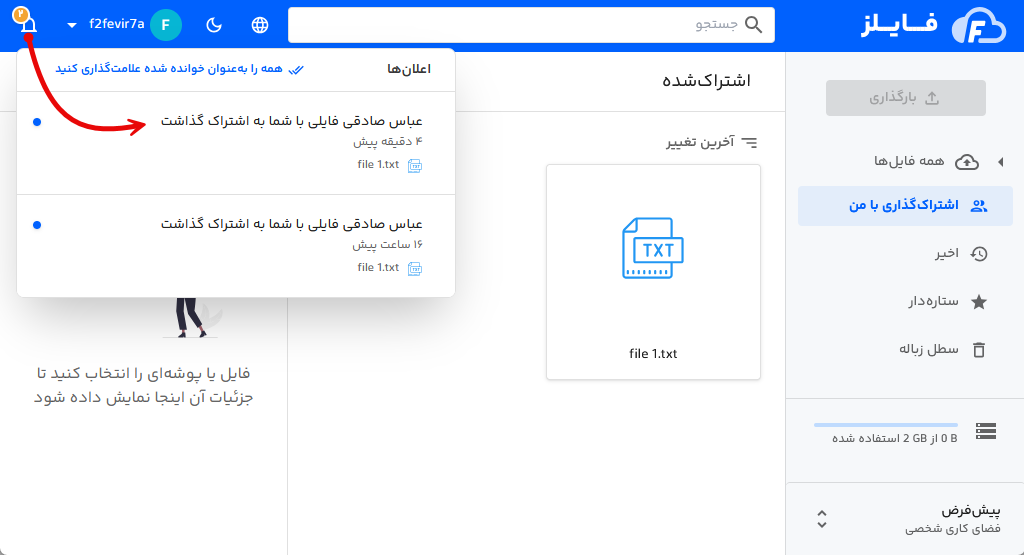The height and width of the screenshot is (555, 1024).
Task: Open the 16-hours-ago share notification
Action: pos(236,246)
